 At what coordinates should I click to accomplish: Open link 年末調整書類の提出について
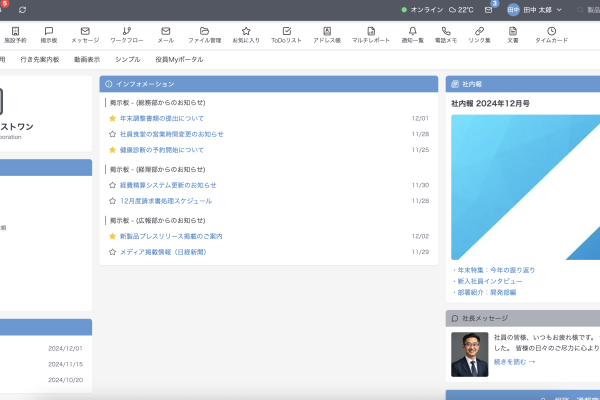coord(162,118)
